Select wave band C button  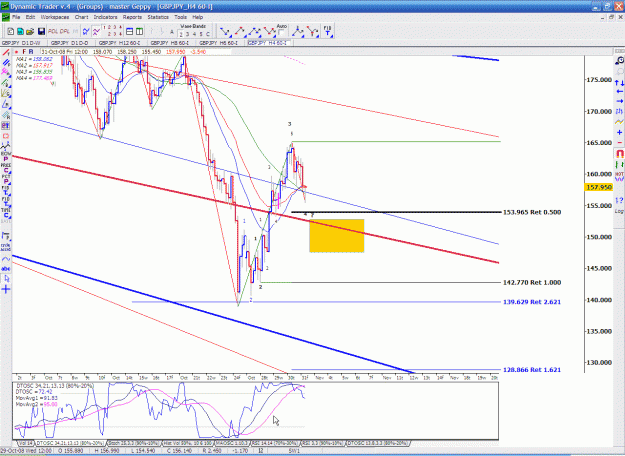coord(208,34)
